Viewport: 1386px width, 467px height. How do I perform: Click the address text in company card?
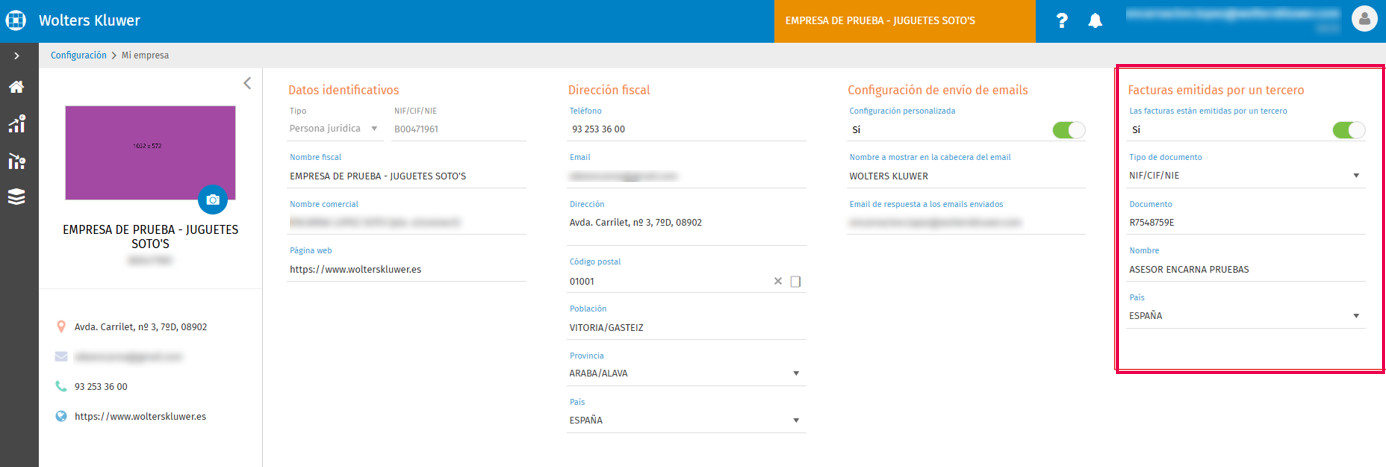coord(141,327)
